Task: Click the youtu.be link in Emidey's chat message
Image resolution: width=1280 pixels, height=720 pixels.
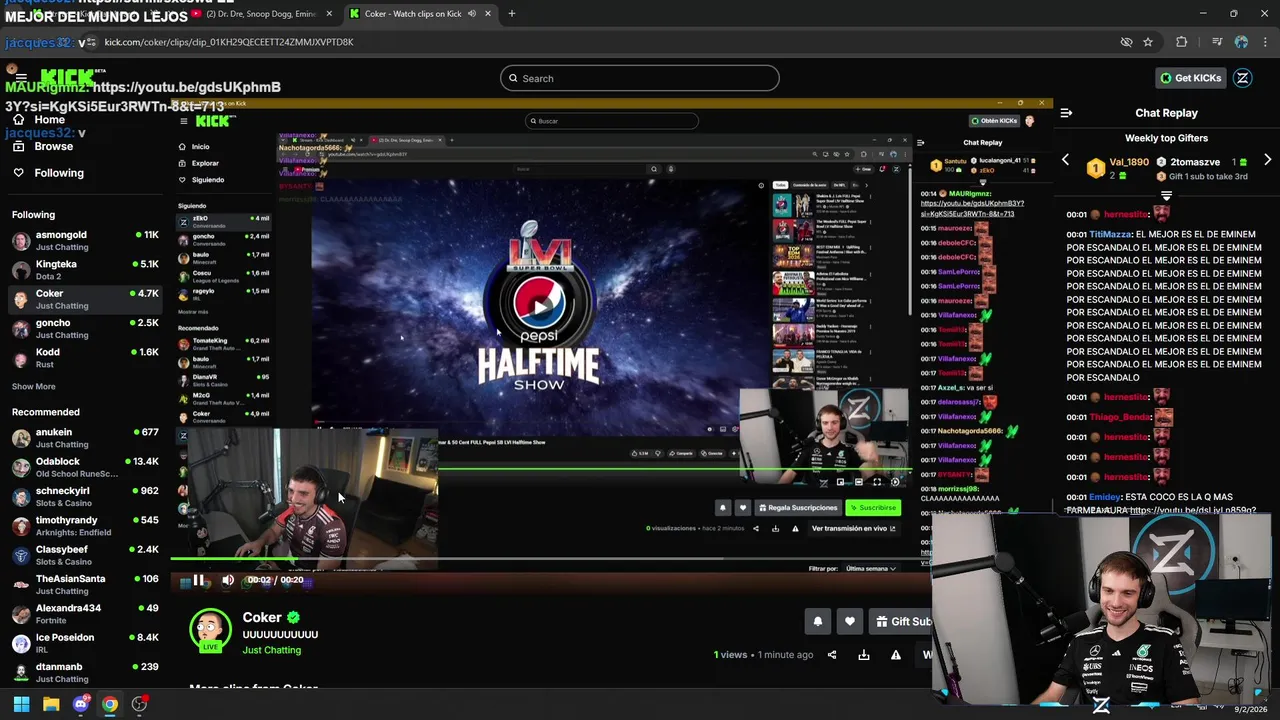Action: (1192, 511)
